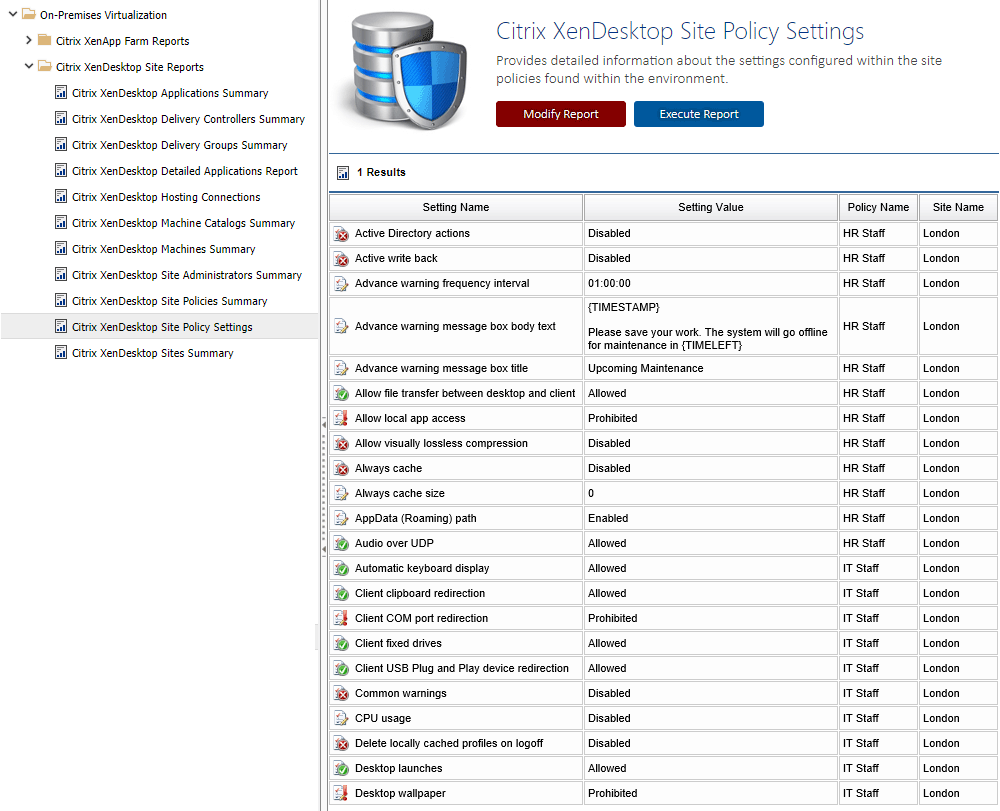Select Citrix XenDesktop Delivery Groups Summary

click(179, 145)
